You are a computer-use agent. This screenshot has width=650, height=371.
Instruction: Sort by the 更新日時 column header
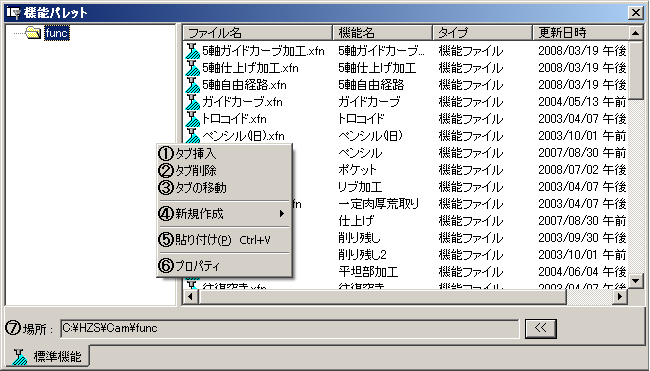(x=580, y=32)
